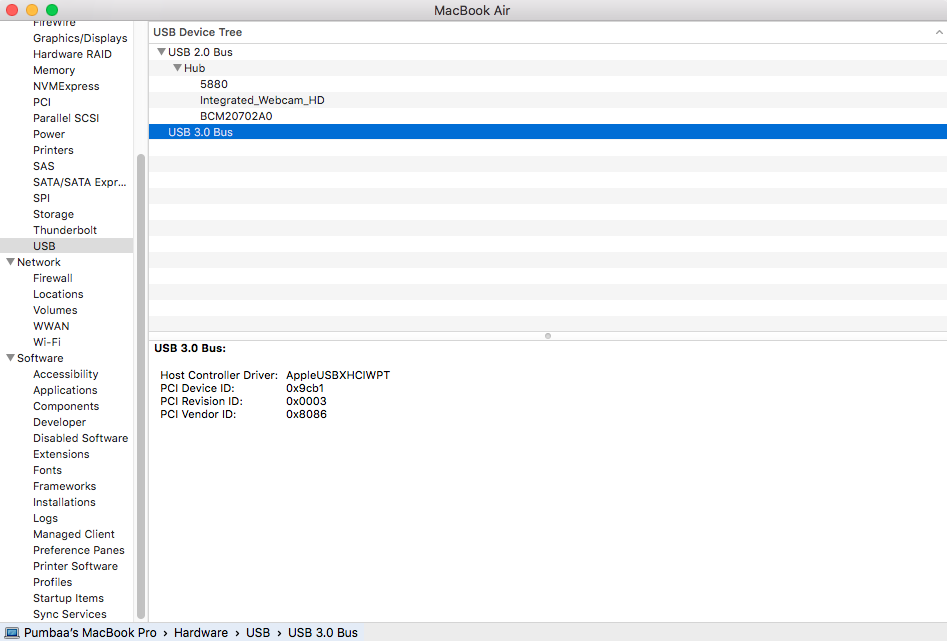Open the Extensions software category

[61, 454]
